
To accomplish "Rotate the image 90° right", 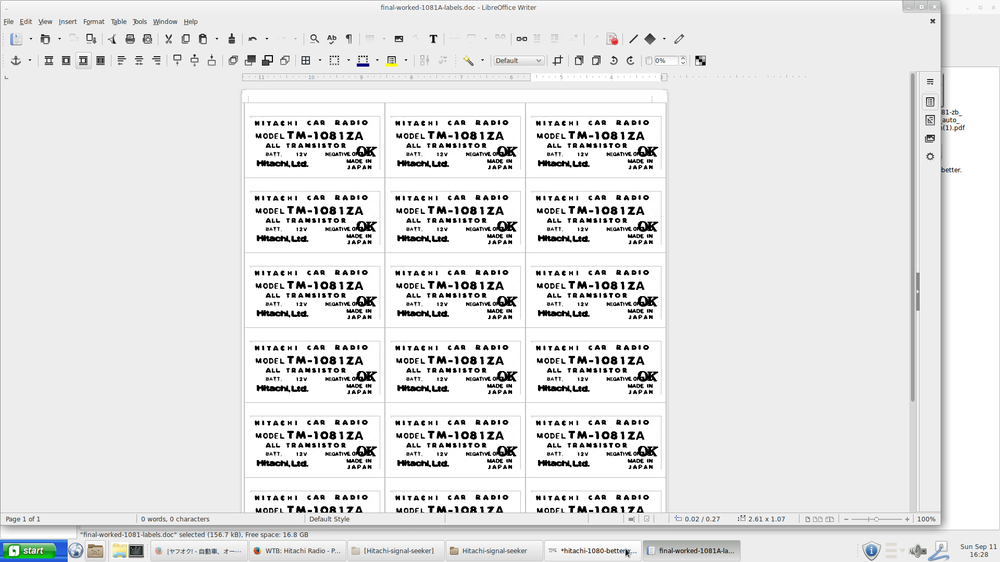I will coord(631,61).
